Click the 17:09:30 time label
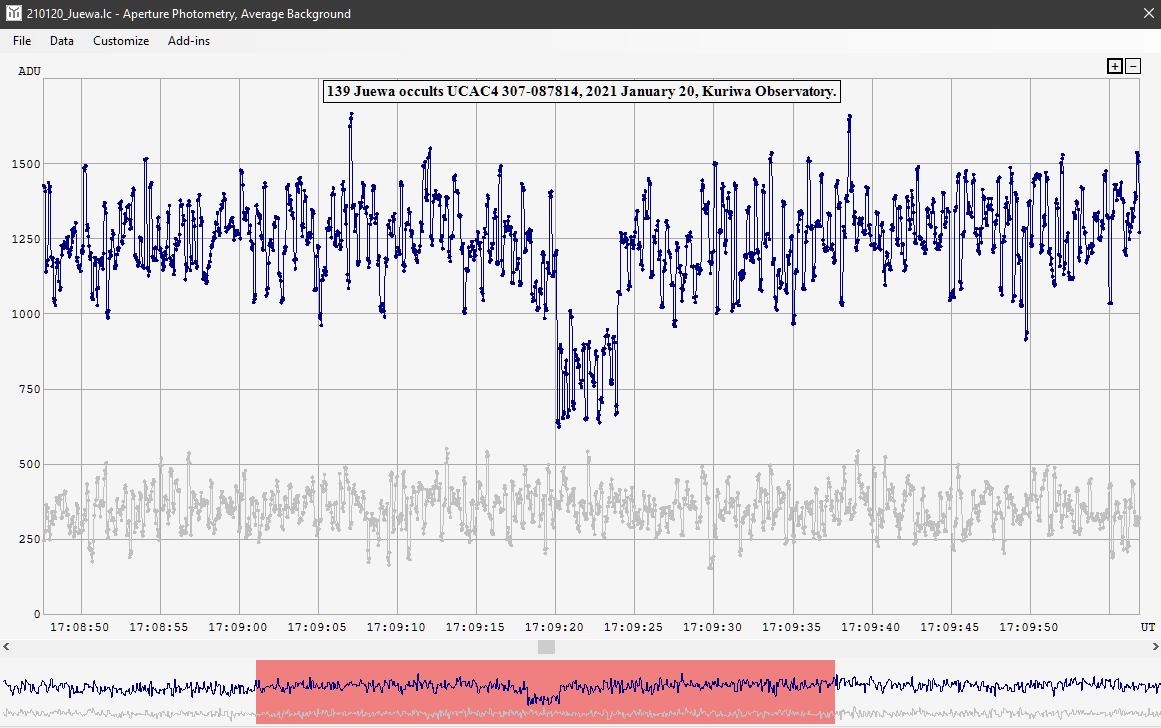The image size is (1161, 728). tap(712, 627)
